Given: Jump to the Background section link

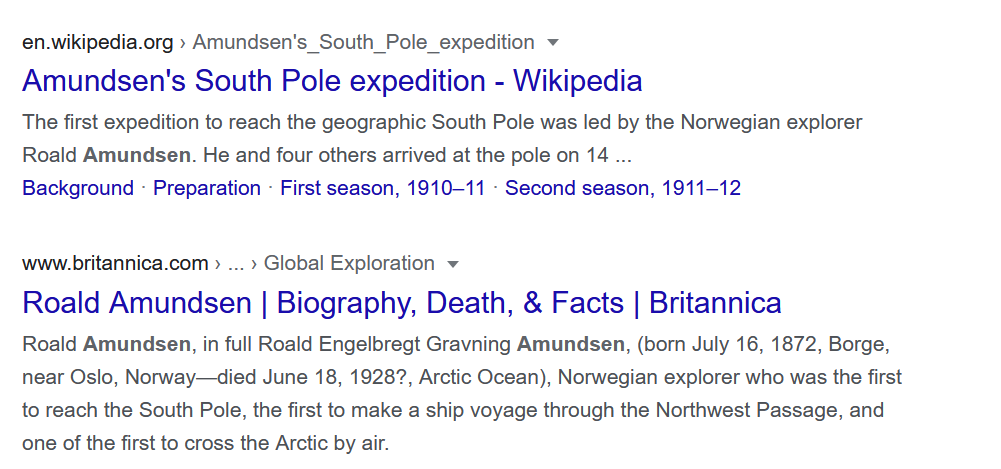Looking at the screenshot, I should click(78, 188).
